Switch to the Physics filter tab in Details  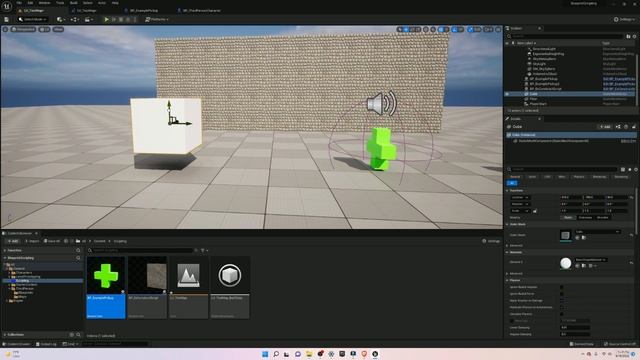click(578, 177)
